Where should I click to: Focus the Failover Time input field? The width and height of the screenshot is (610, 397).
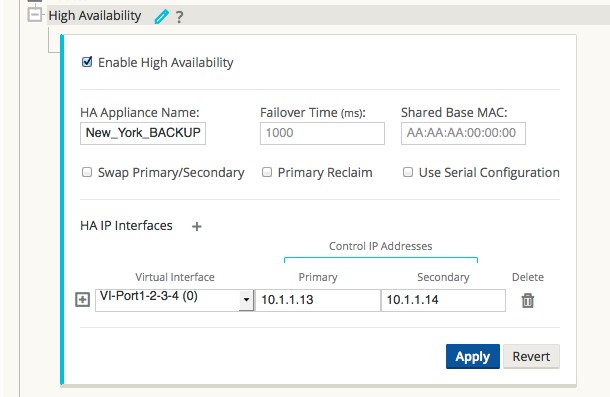[322, 133]
